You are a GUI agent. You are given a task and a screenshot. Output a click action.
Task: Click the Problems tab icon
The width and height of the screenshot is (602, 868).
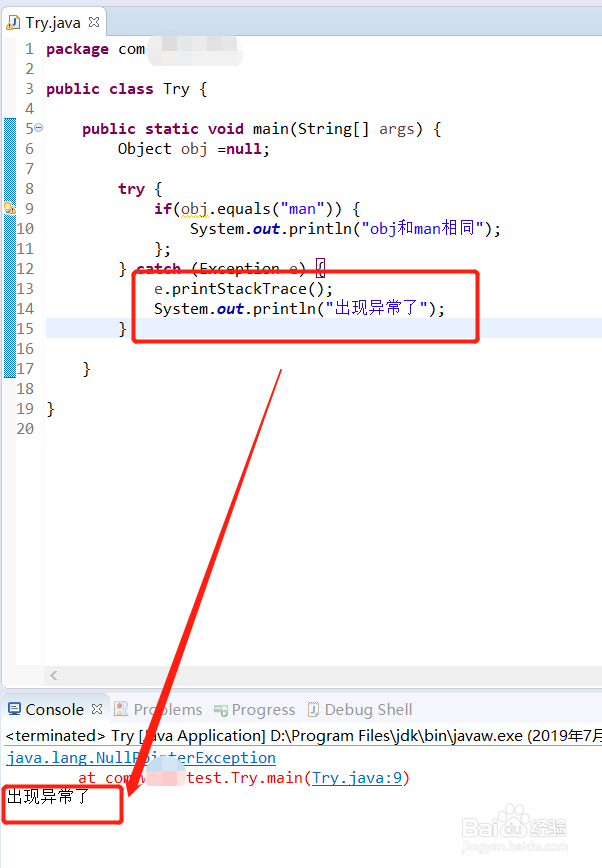click(121, 709)
